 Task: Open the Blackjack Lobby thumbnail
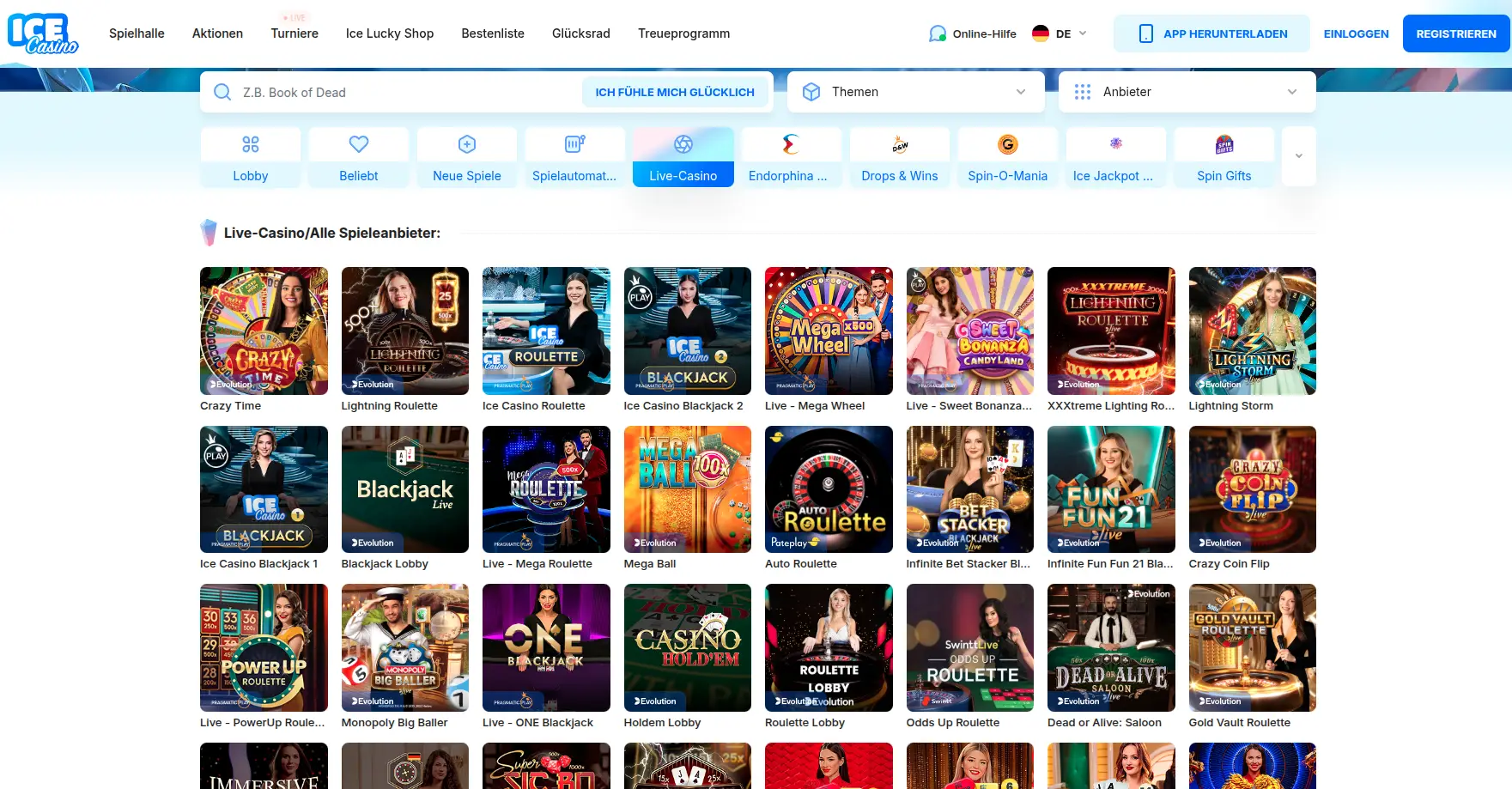click(x=405, y=489)
